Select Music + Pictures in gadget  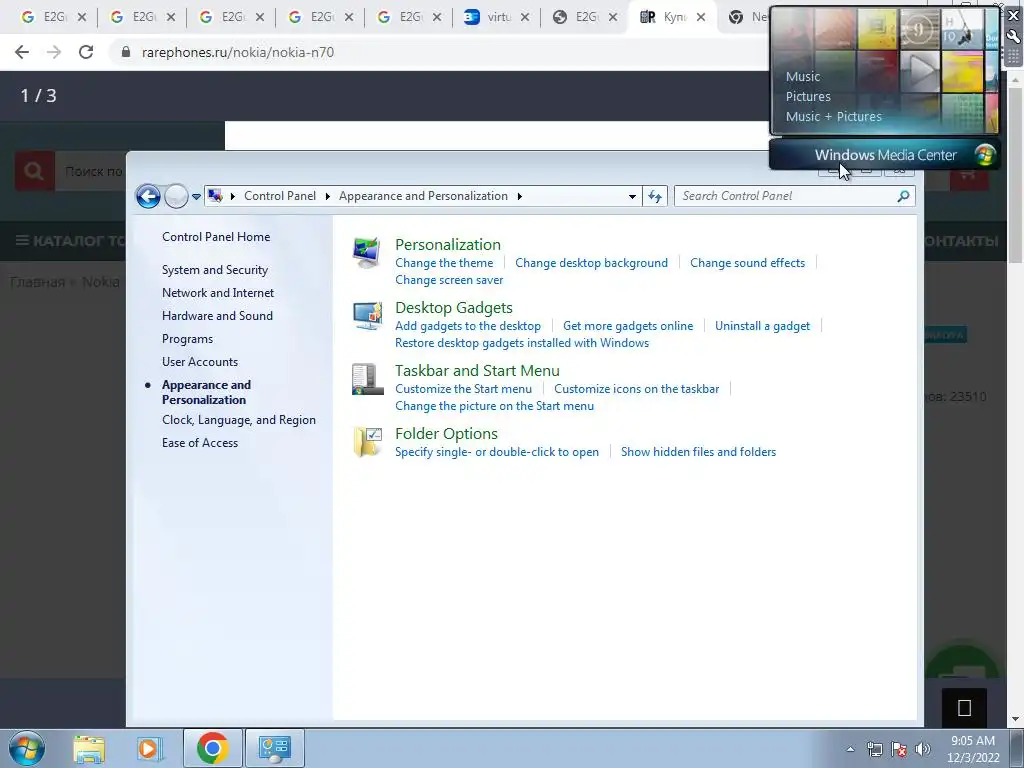(833, 116)
